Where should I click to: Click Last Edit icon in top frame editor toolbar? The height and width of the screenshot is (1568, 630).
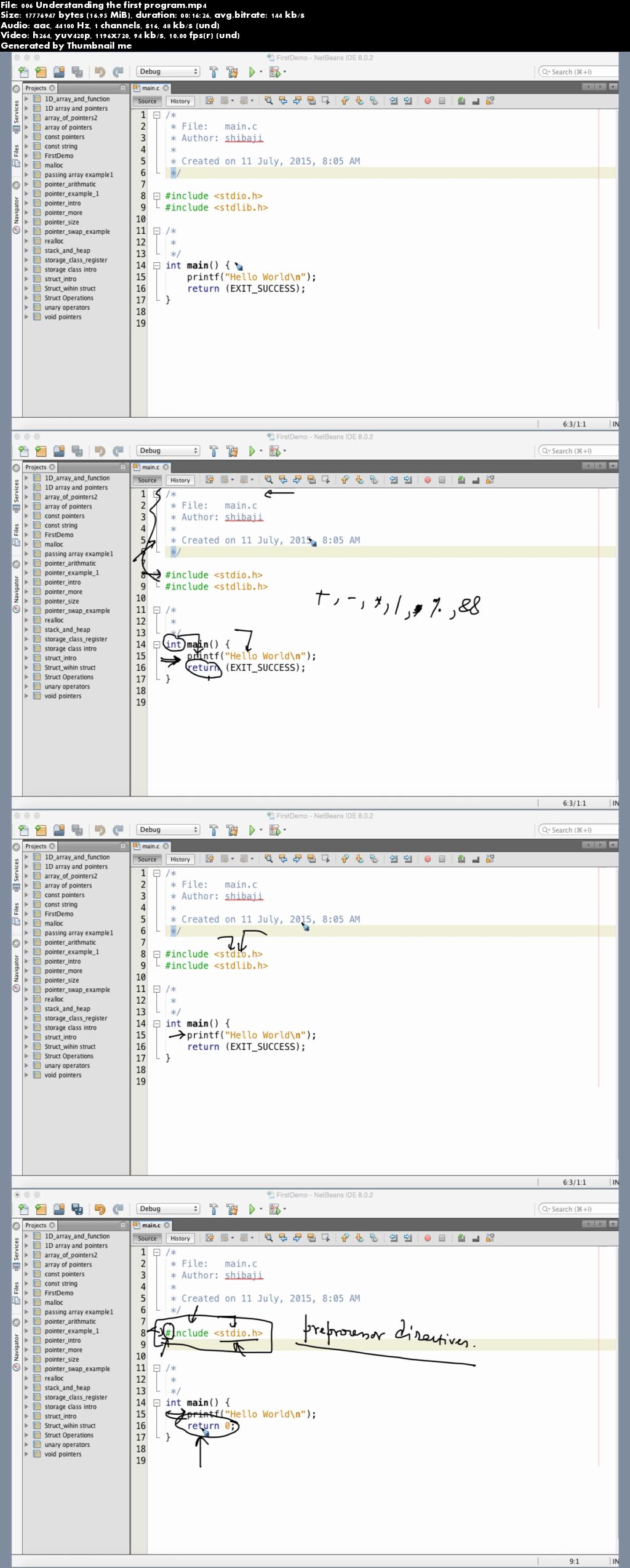[209, 101]
